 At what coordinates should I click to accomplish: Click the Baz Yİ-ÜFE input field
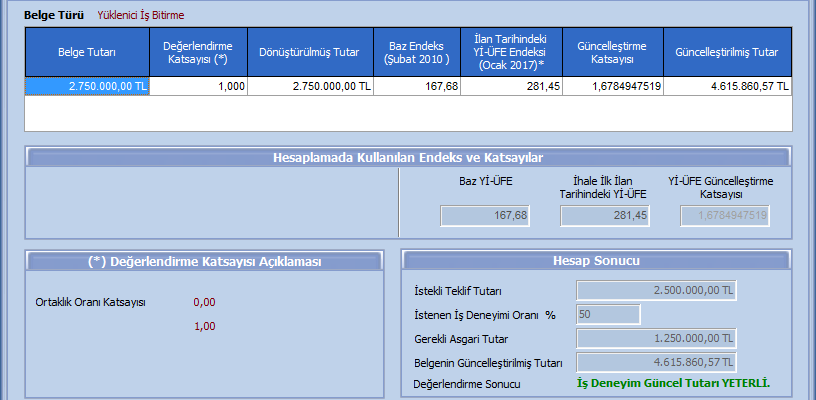(x=485, y=215)
